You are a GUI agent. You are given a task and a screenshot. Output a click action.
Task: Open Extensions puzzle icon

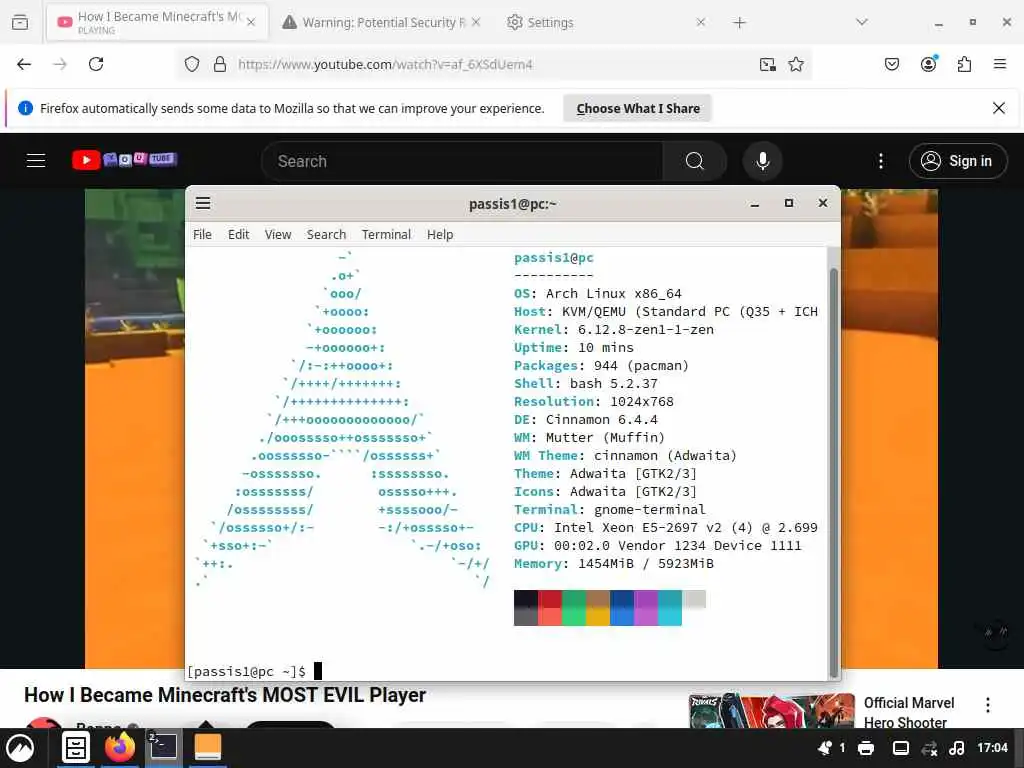(964, 64)
